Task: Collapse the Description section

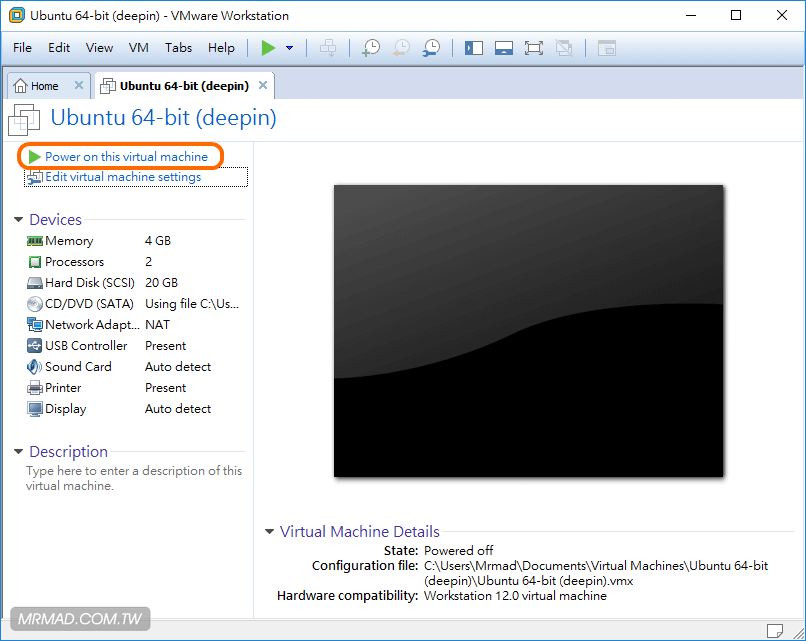Action: [19, 452]
